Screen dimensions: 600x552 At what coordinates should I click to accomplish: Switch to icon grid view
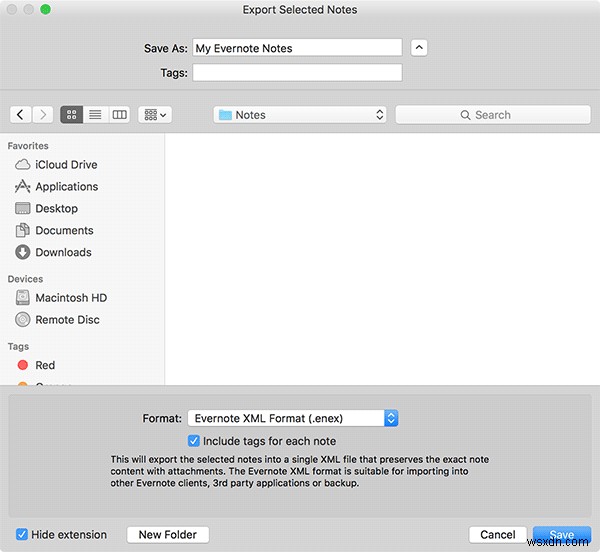point(72,115)
